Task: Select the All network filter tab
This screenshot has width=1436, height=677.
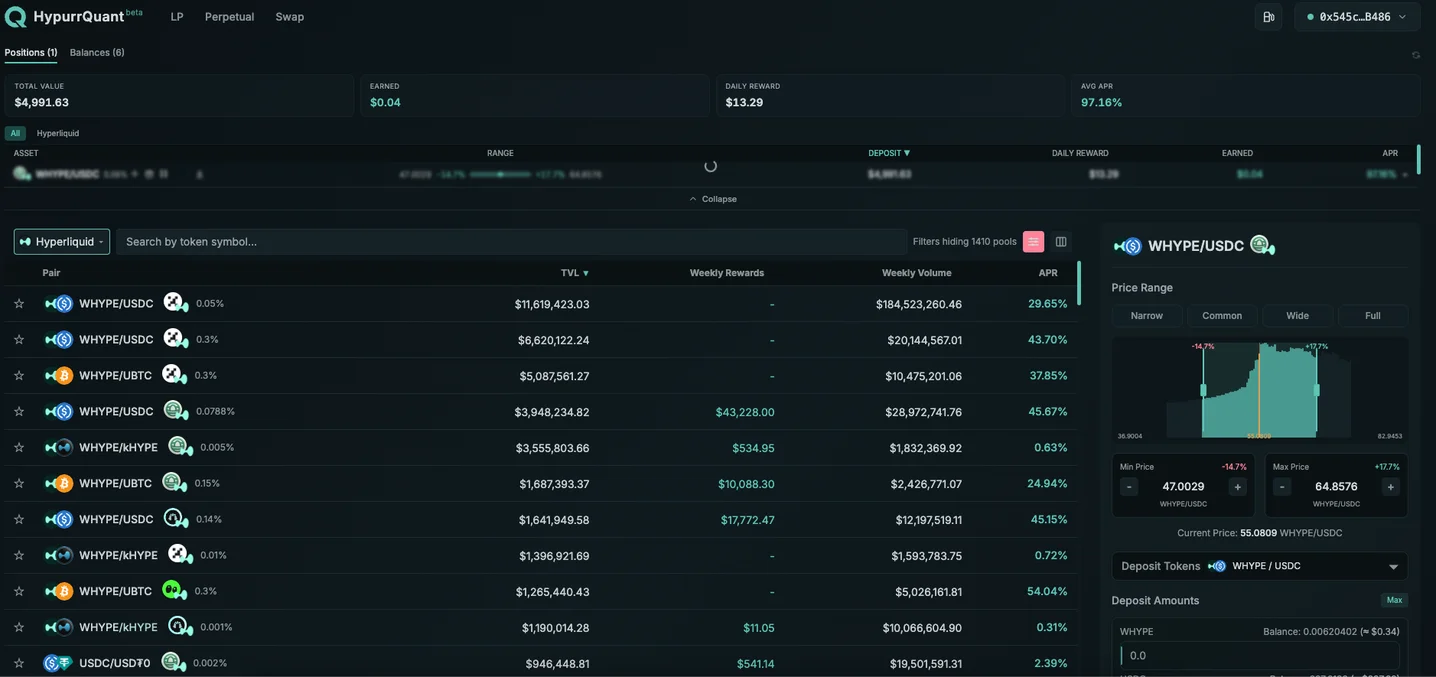Action: coord(15,133)
